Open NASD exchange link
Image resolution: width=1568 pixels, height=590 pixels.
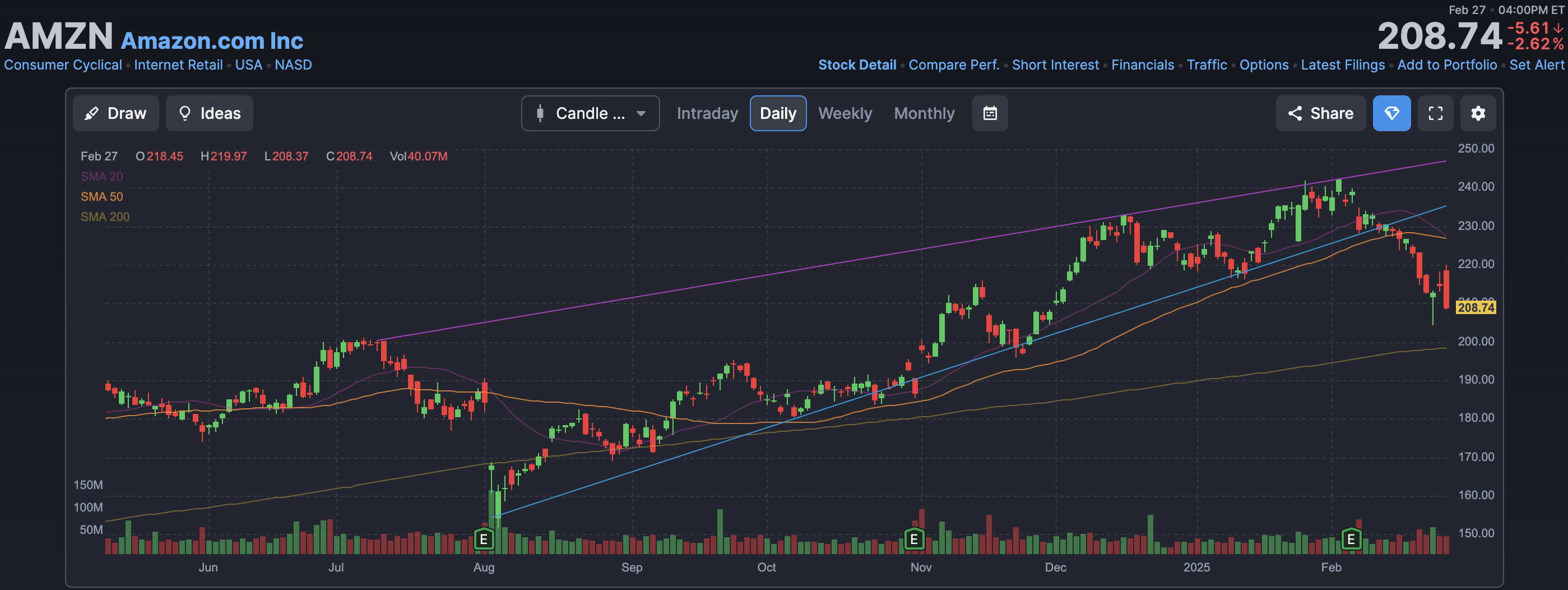click(x=293, y=64)
